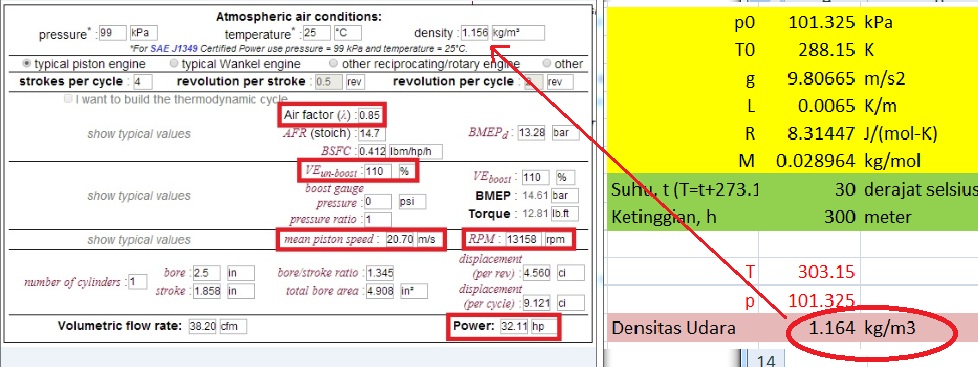The width and height of the screenshot is (978, 367).
Task: Click 'show typical values' beside AFR (stoich)
Action: point(138,134)
